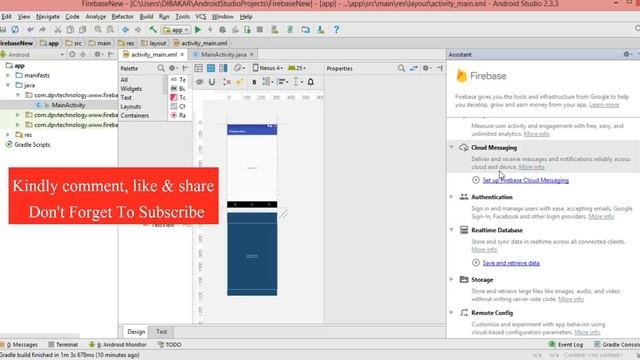The image size is (640, 360).
Task: Open the Android Monitor tool window
Action: click(x=118, y=344)
